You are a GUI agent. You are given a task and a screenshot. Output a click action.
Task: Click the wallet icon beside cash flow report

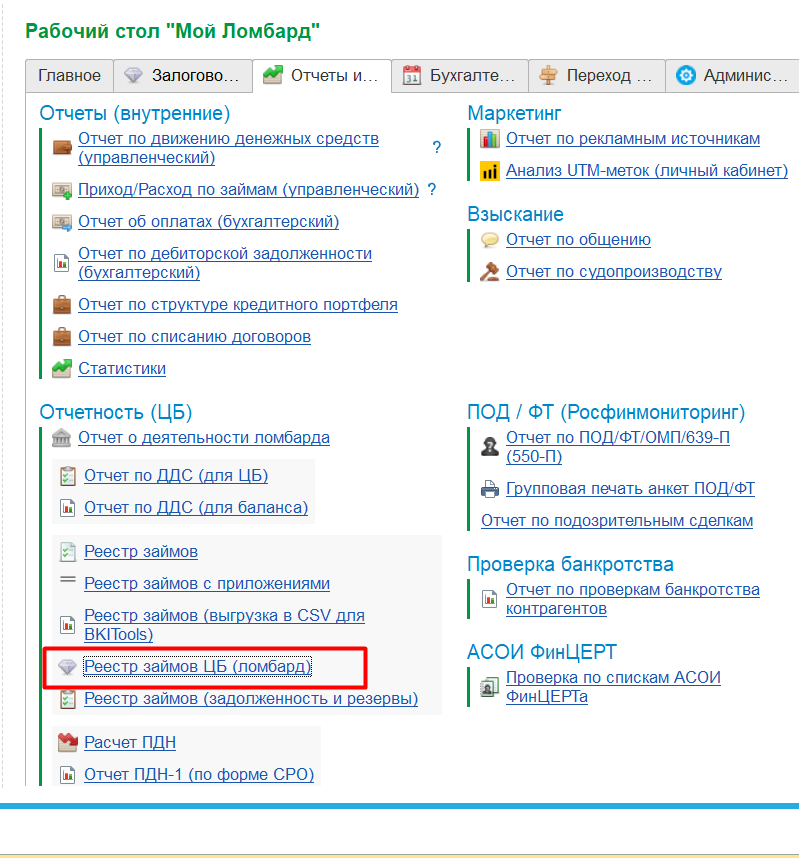pos(62,148)
